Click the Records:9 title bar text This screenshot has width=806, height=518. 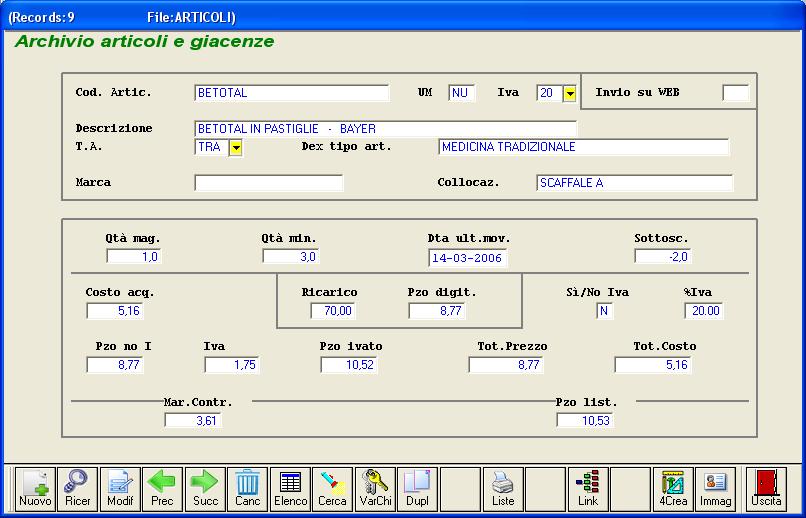42,17
